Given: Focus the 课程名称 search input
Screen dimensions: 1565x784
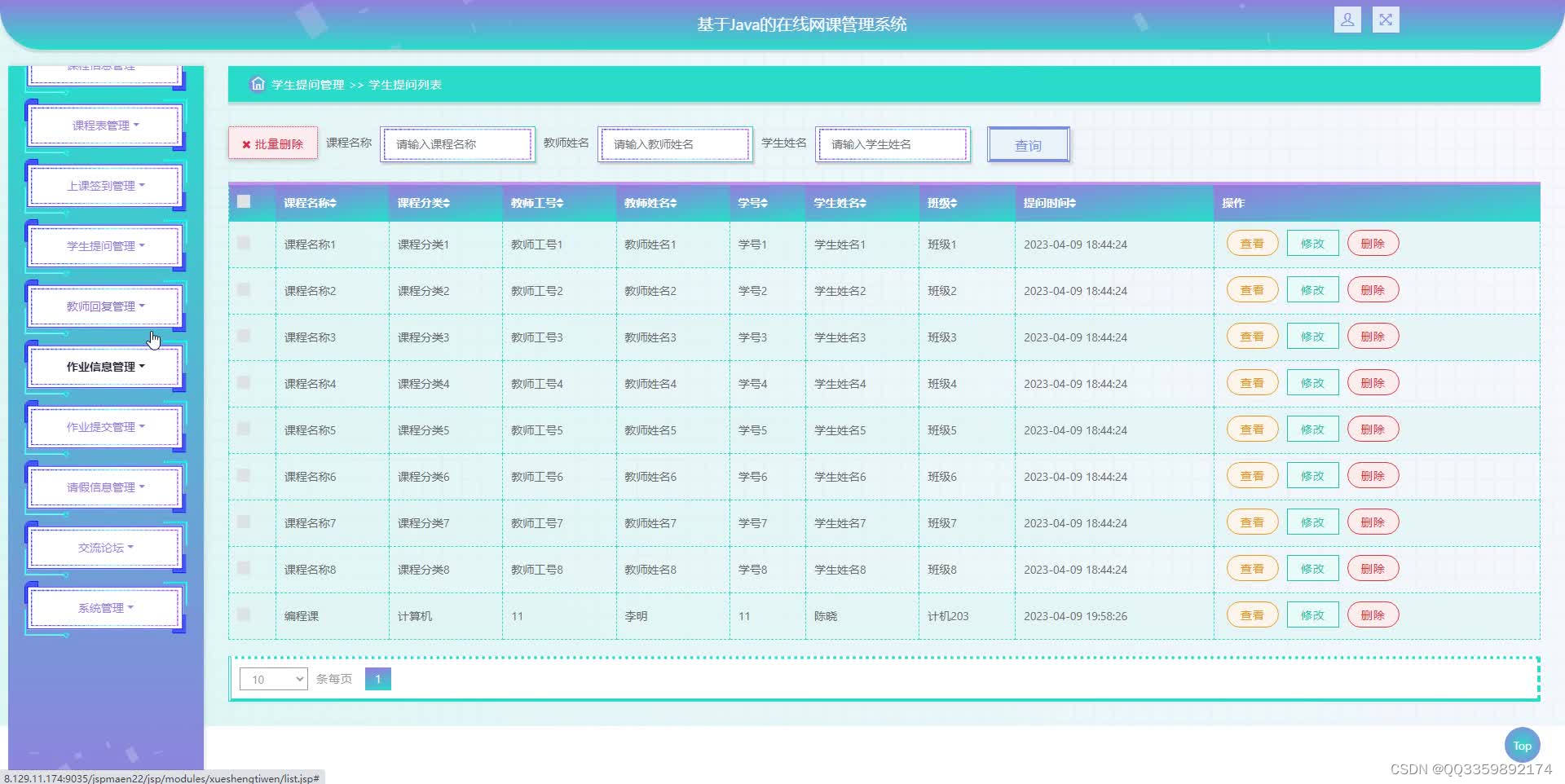Looking at the screenshot, I should pyautogui.click(x=457, y=144).
